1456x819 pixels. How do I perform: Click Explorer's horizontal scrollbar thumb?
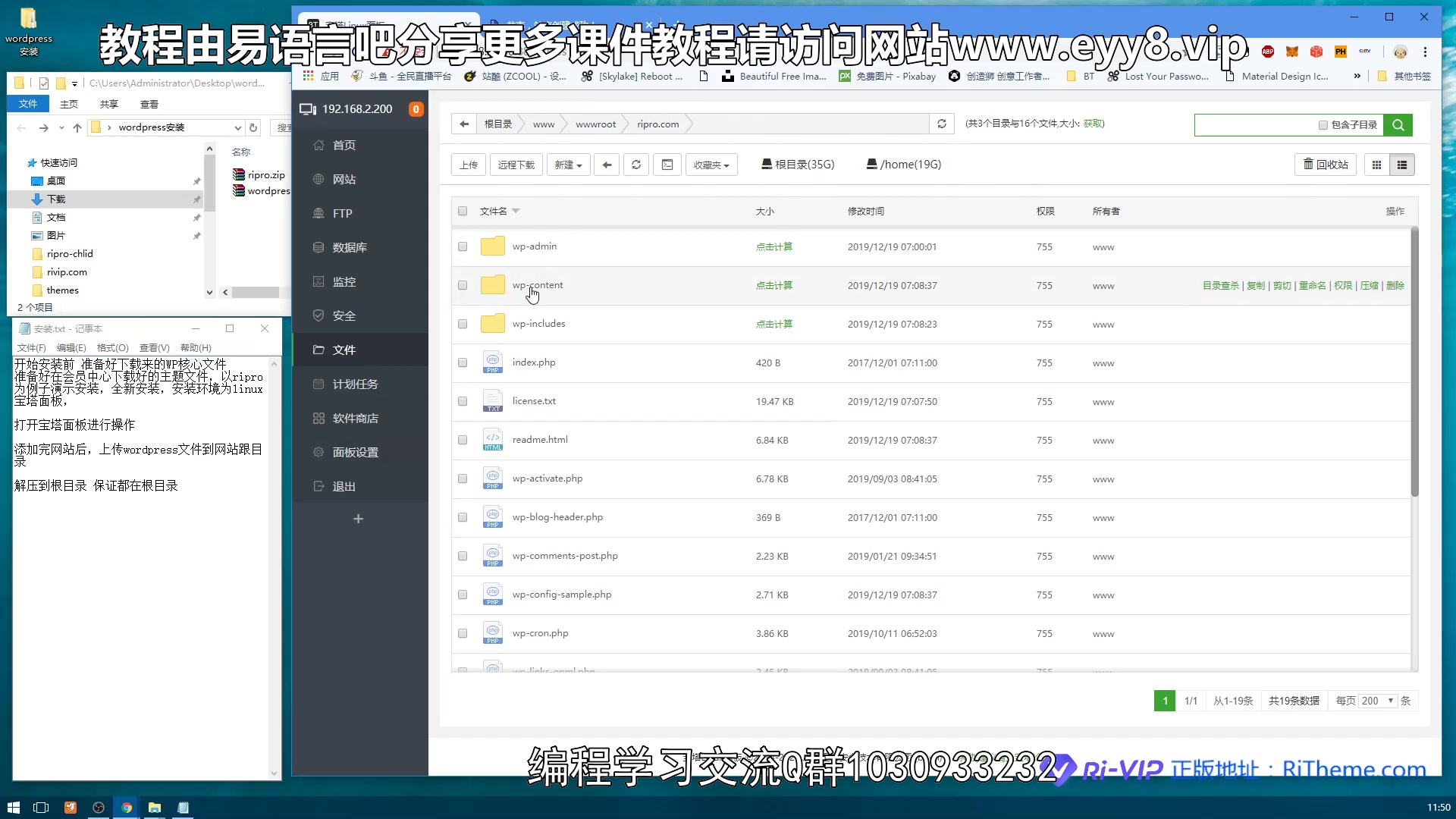[256, 292]
